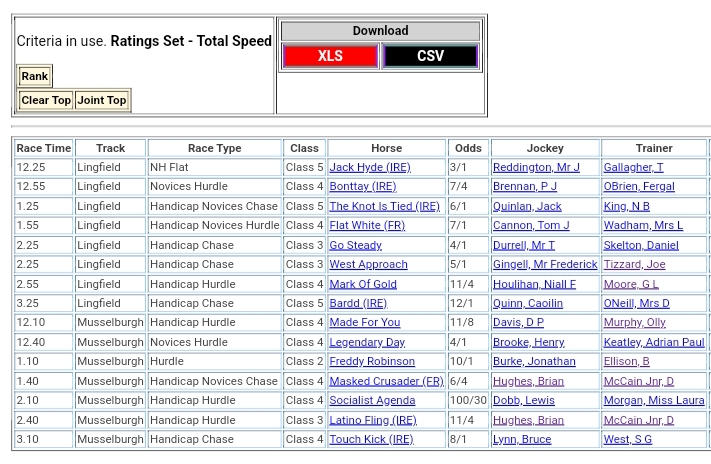Open Freddy Robinson horse link

click(372, 361)
